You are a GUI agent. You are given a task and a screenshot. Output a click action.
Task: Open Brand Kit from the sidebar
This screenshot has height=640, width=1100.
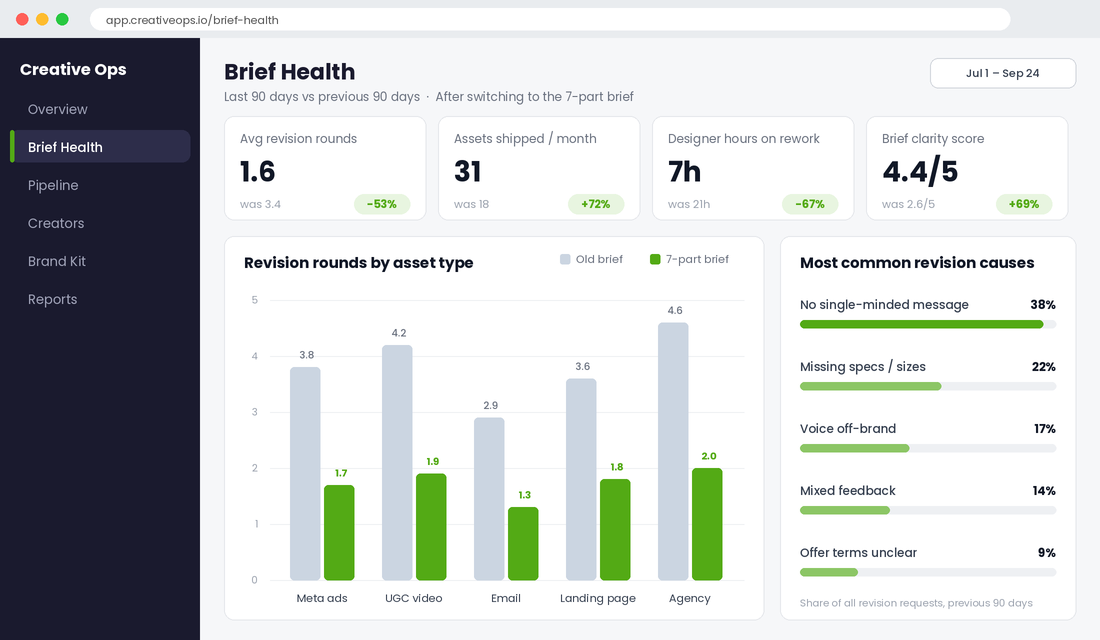point(57,261)
